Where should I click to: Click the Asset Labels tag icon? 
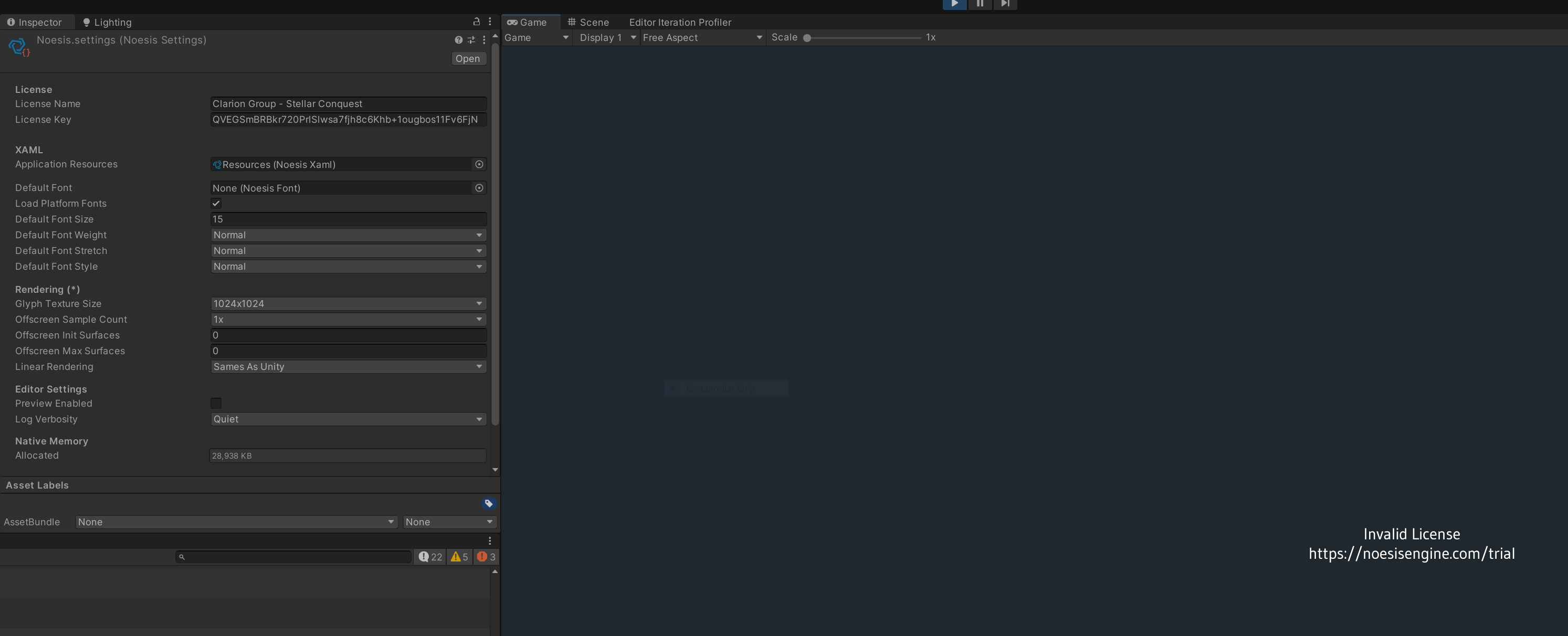[489, 503]
